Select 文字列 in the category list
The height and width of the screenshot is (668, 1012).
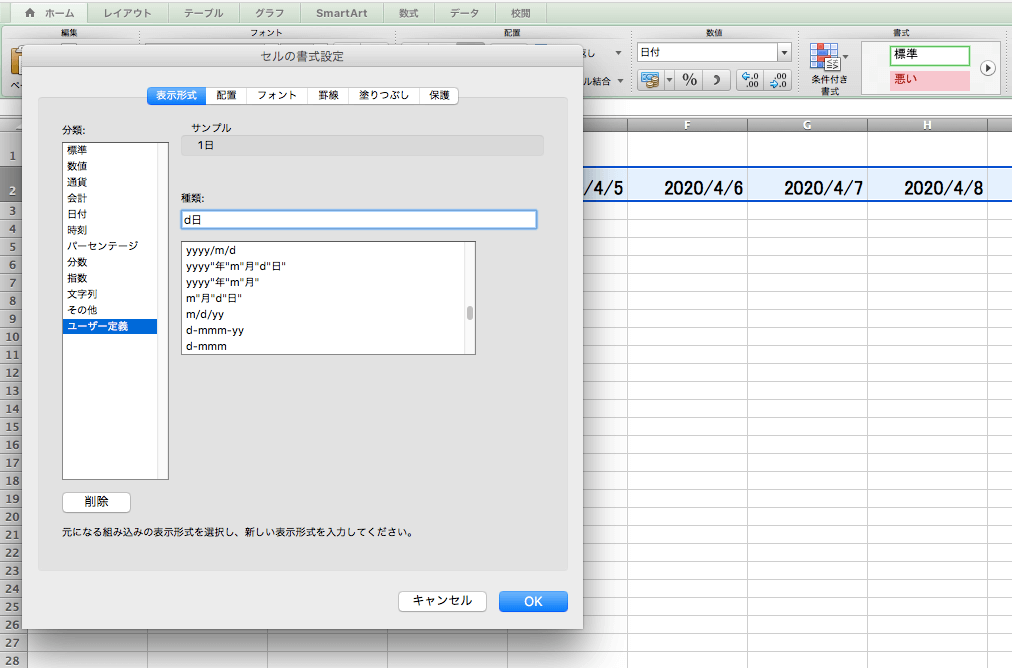[x=110, y=294]
